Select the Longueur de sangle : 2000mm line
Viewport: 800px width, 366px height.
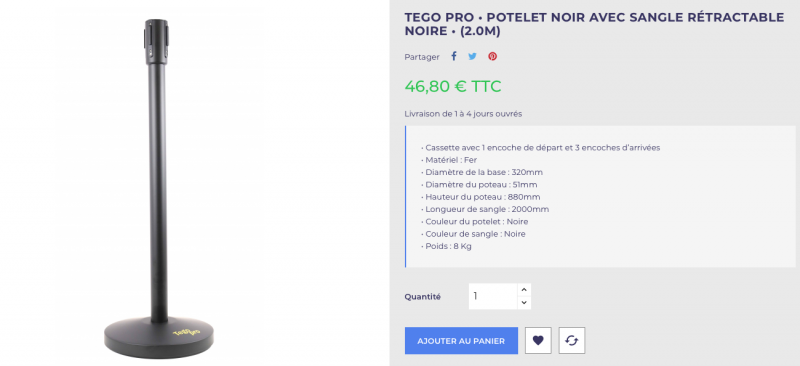click(x=485, y=209)
